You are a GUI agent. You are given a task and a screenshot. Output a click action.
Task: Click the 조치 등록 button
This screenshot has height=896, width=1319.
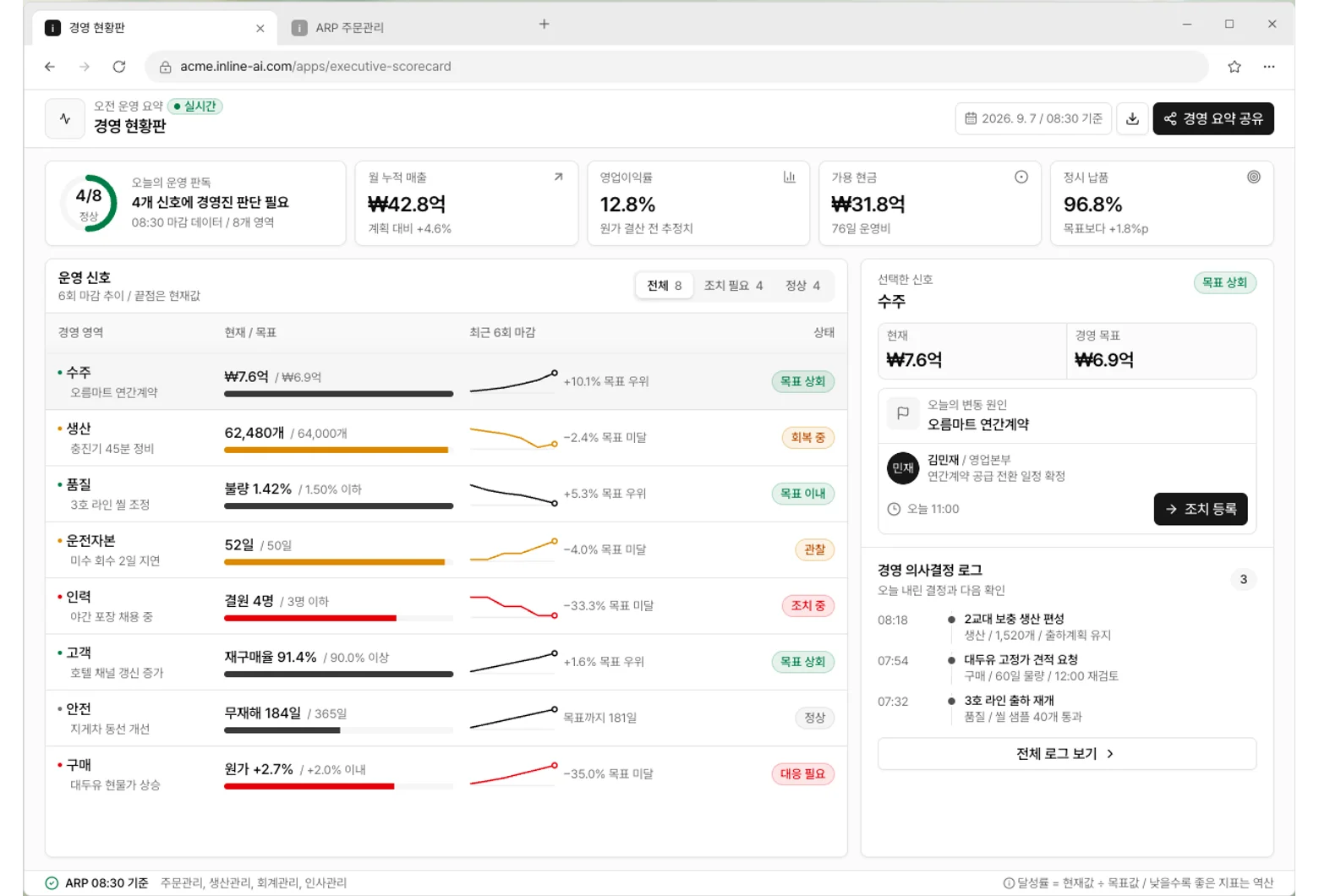pos(1201,509)
